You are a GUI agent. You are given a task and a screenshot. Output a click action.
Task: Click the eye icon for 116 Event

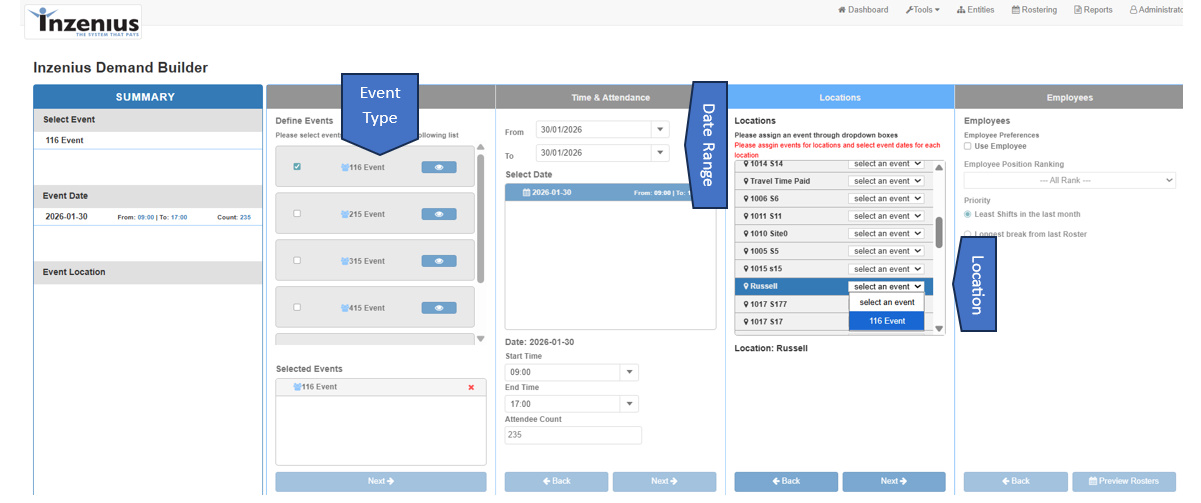coord(439,167)
